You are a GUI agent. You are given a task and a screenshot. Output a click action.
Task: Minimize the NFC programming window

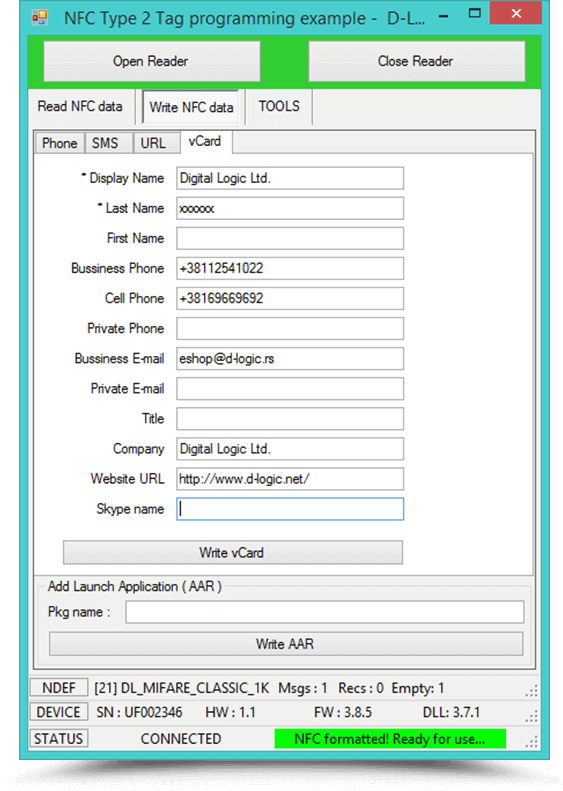(444, 17)
